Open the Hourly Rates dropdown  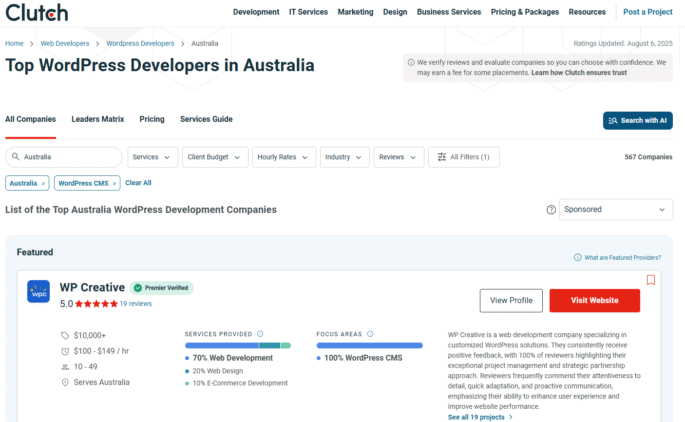click(x=284, y=157)
